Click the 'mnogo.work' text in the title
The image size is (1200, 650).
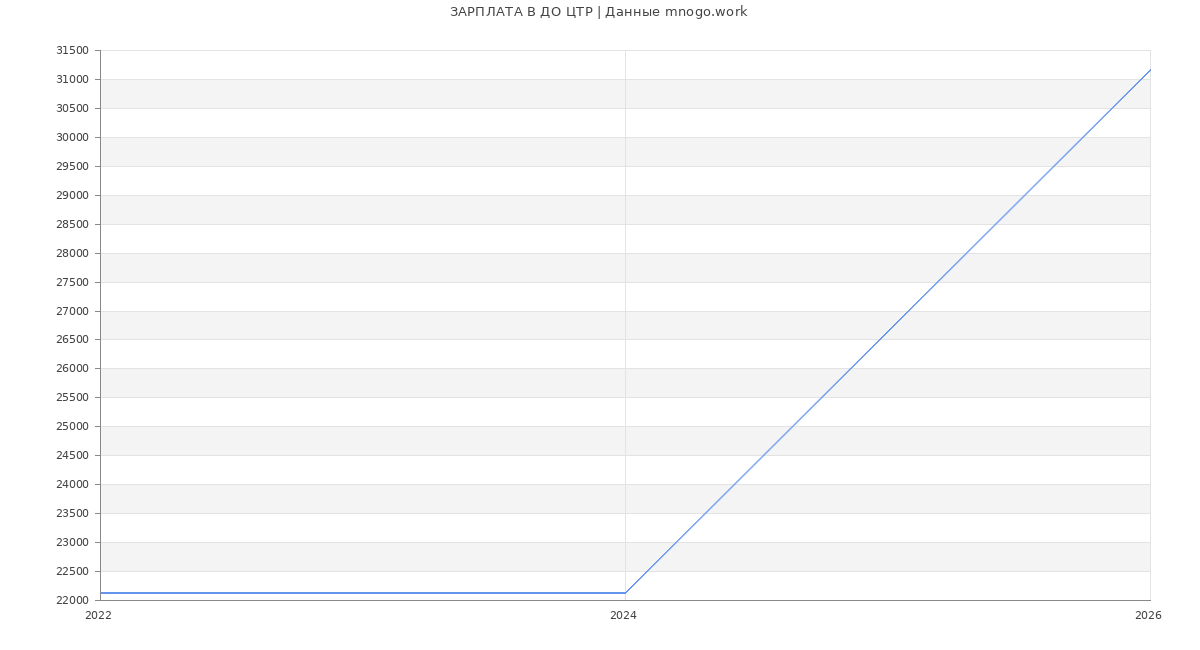pos(706,12)
